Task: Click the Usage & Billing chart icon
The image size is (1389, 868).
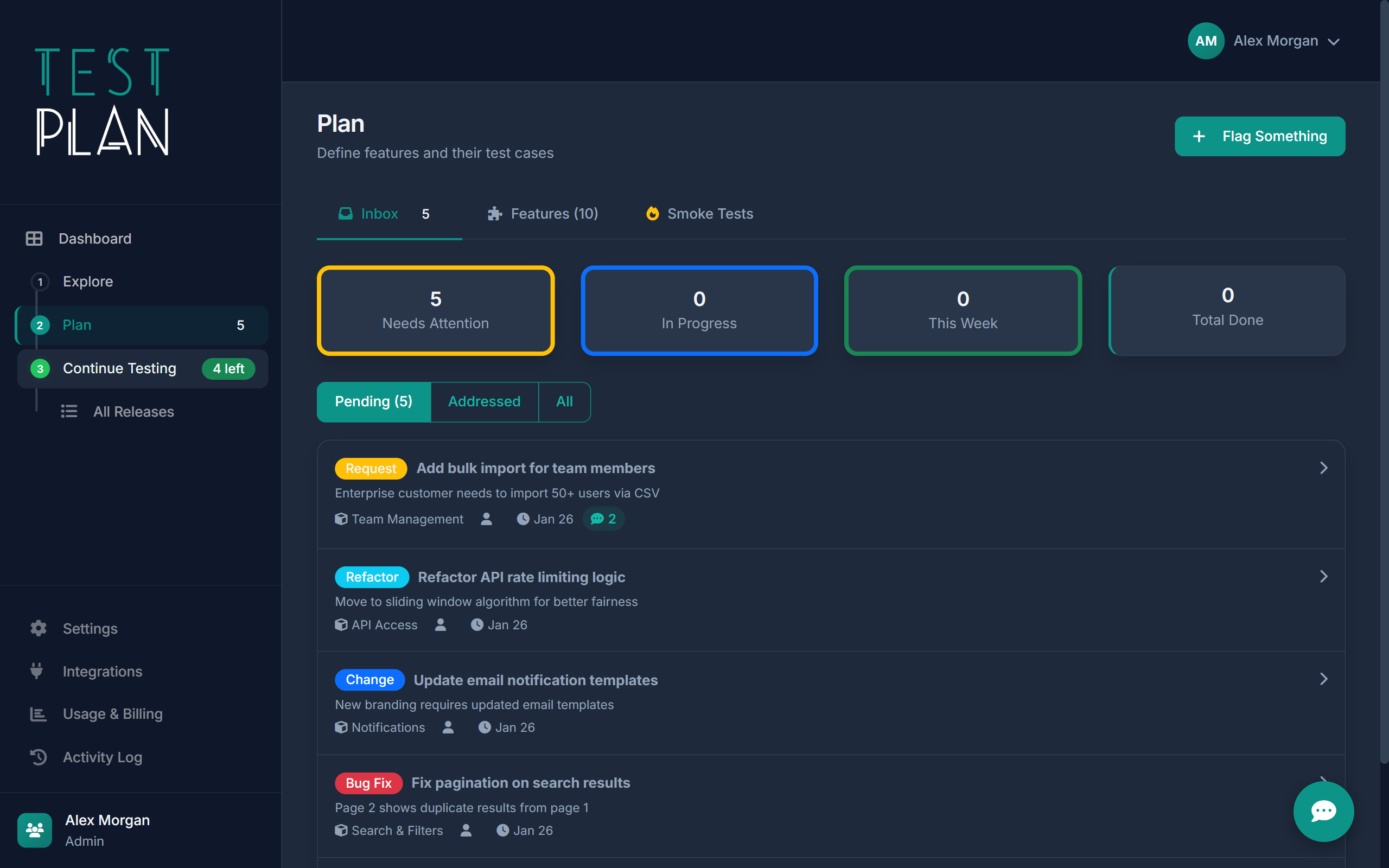Action: [x=37, y=713]
